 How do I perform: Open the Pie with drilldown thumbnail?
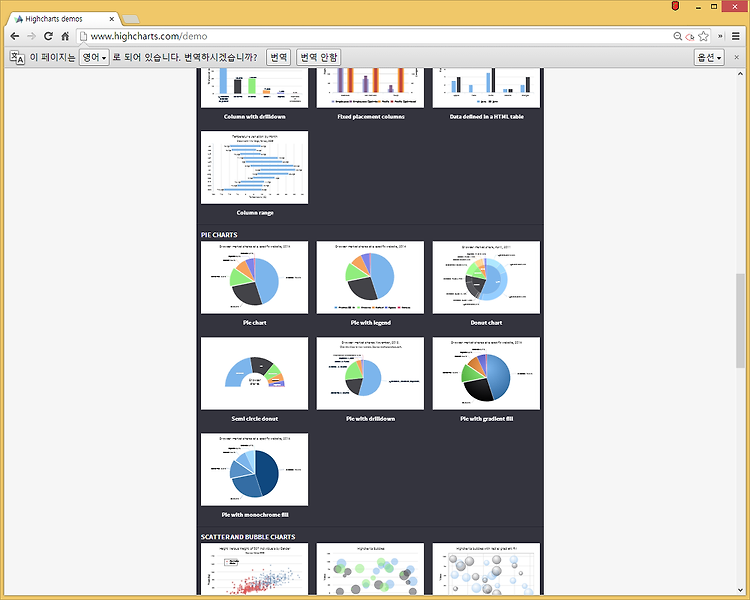[x=370, y=373]
